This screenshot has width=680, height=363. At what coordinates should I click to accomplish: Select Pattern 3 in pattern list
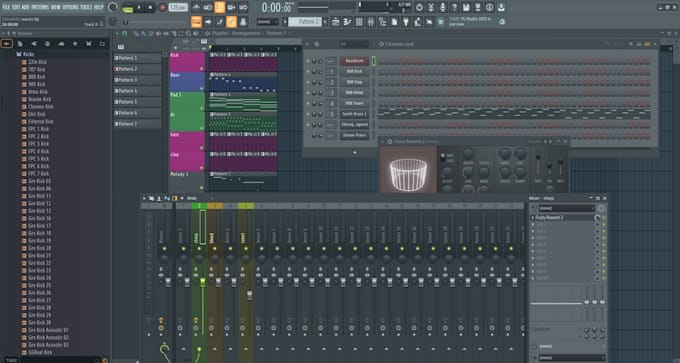[x=137, y=80]
